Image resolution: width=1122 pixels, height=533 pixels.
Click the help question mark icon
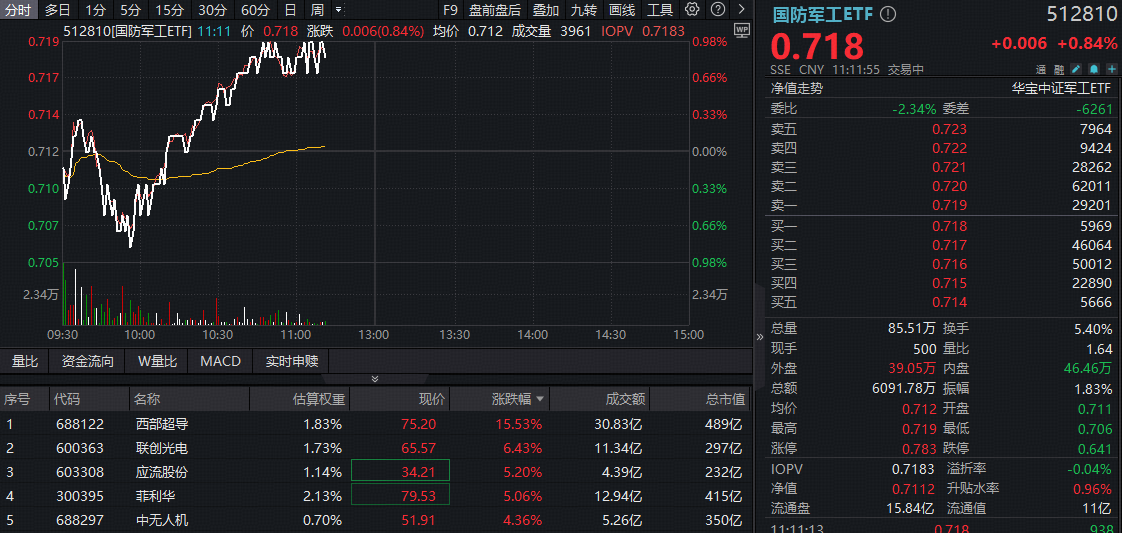pyautogui.click(x=717, y=10)
